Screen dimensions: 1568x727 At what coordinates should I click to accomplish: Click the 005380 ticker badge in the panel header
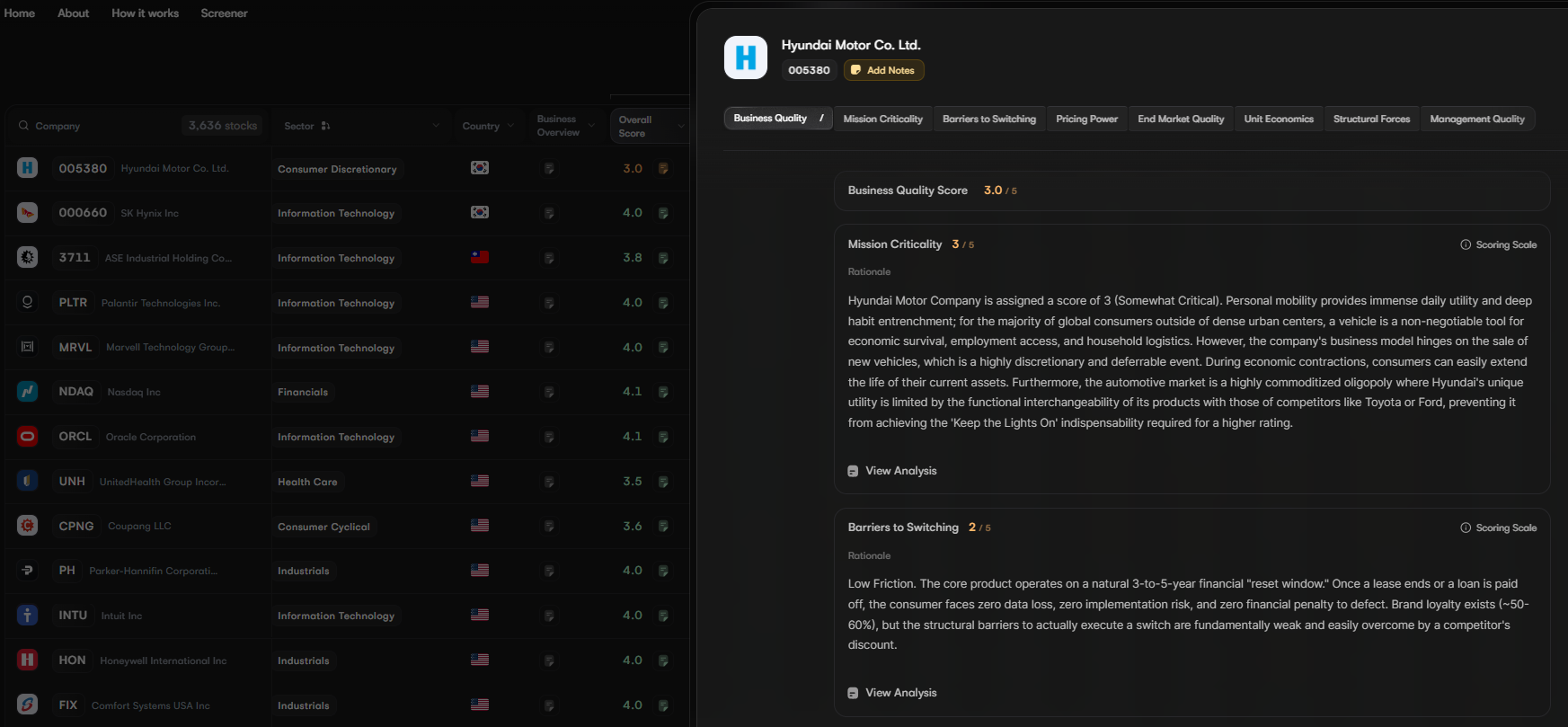(809, 70)
